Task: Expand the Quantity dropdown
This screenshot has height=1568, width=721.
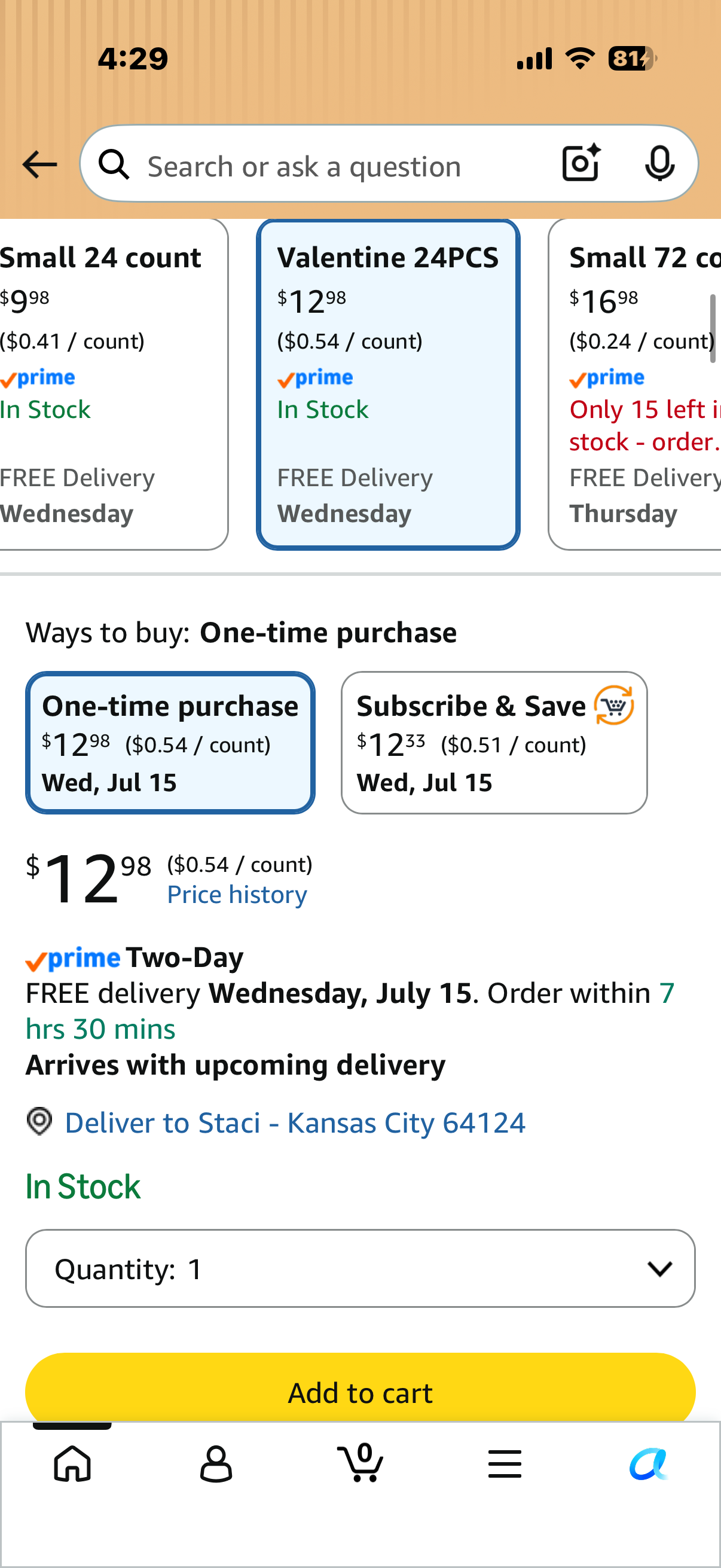Action: 360,1268
